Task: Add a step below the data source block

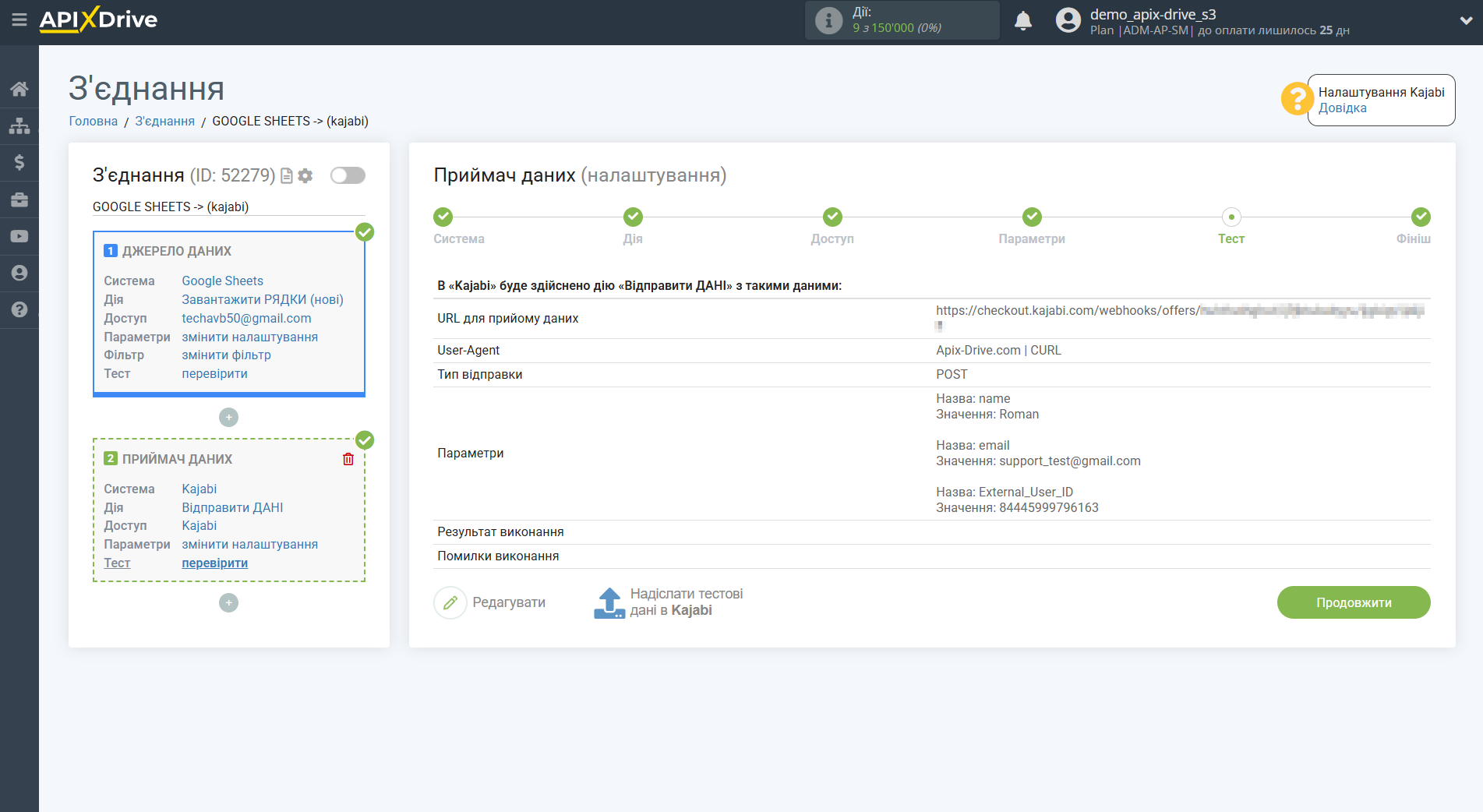Action: click(228, 418)
